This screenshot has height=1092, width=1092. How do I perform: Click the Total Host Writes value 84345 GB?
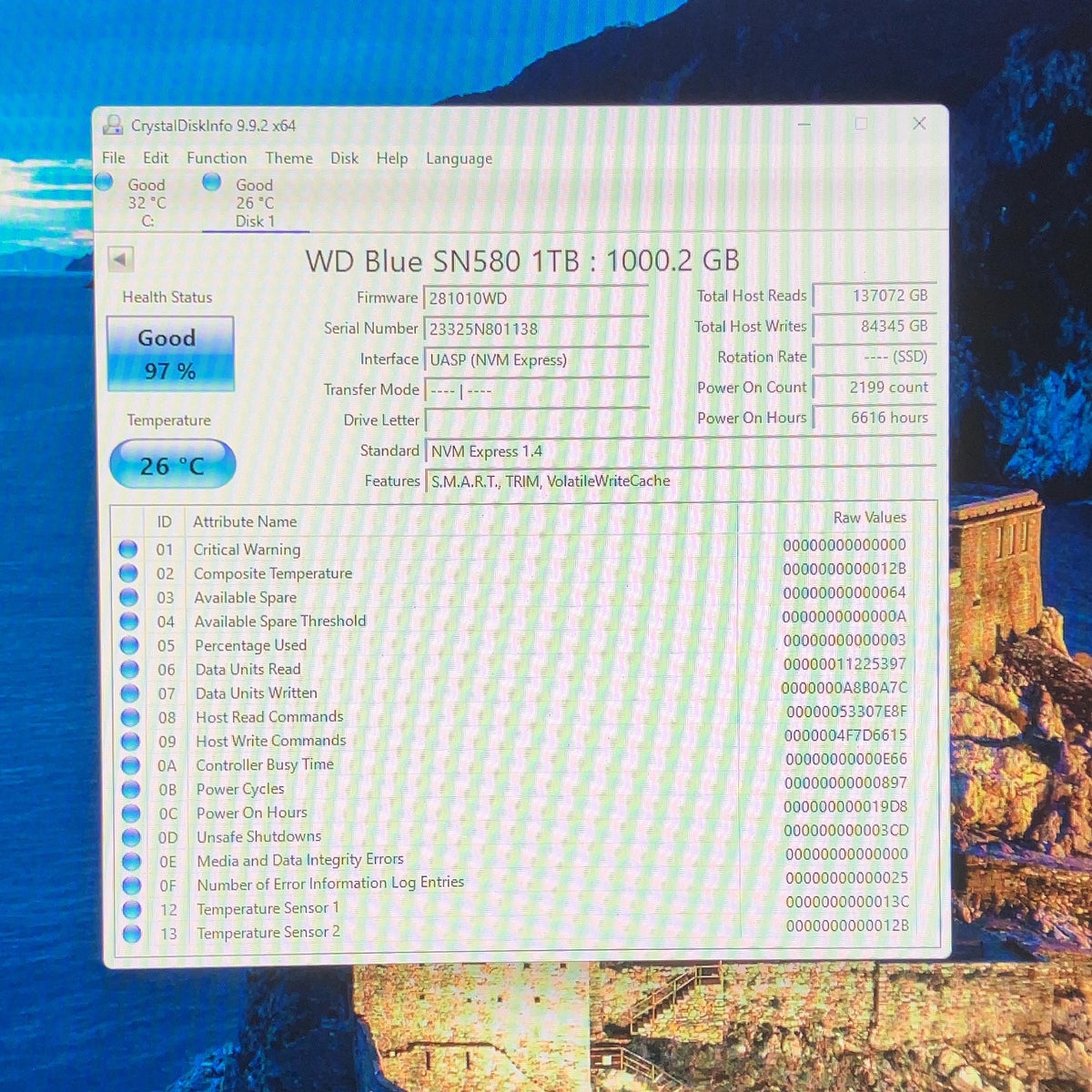[x=874, y=326]
